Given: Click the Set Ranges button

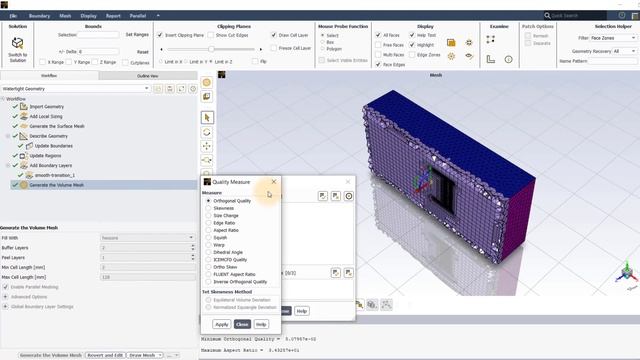Looking at the screenshot, I should tap(137, 35).
